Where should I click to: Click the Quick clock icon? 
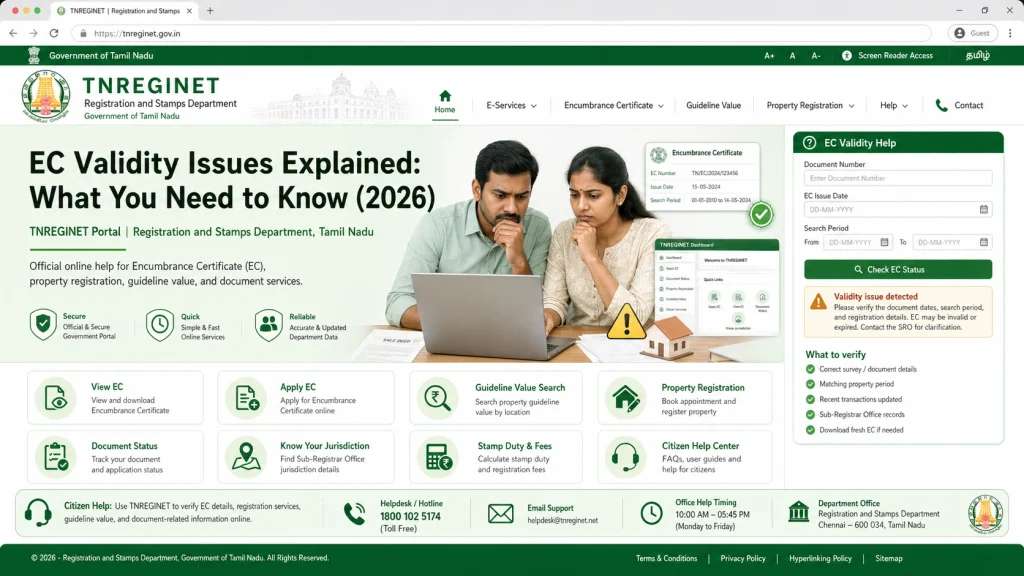tap(159, 325)
